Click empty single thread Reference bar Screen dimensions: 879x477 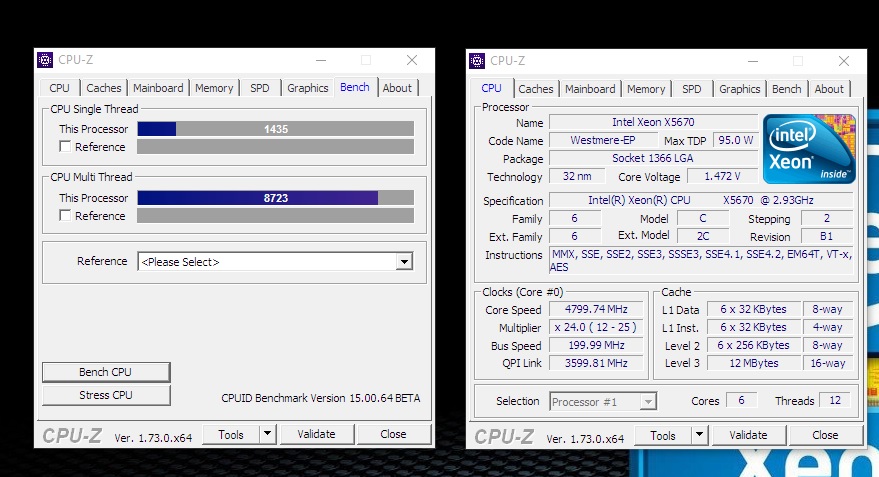coord(276,146)
